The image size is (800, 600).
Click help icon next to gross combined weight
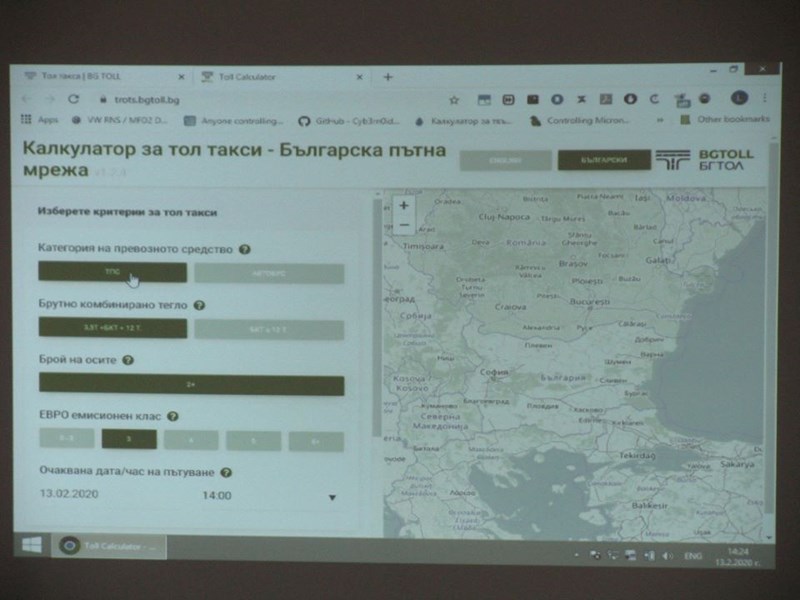click(199, 305)
